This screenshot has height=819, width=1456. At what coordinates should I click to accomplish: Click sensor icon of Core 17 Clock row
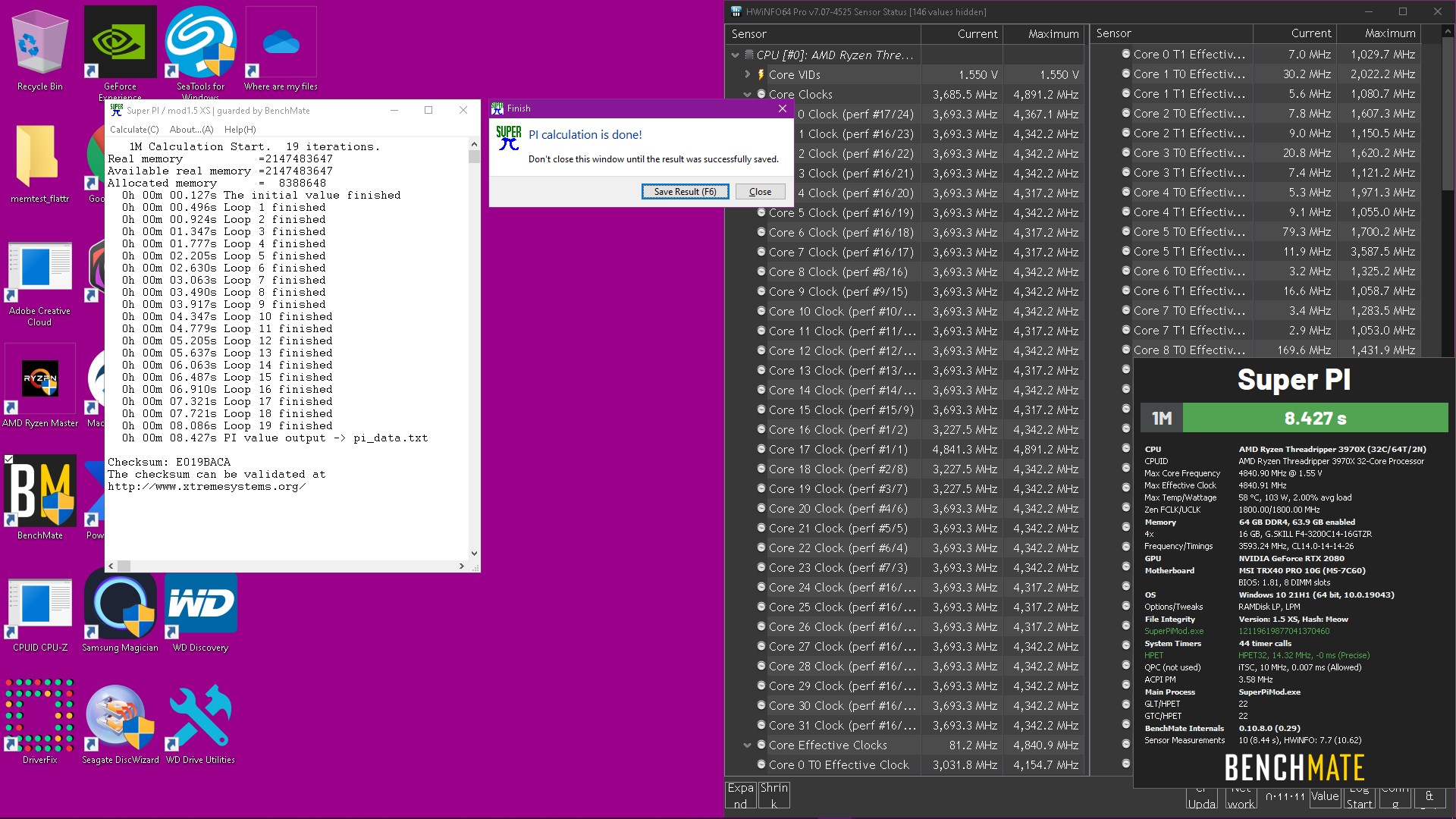[x=761, y=449]
